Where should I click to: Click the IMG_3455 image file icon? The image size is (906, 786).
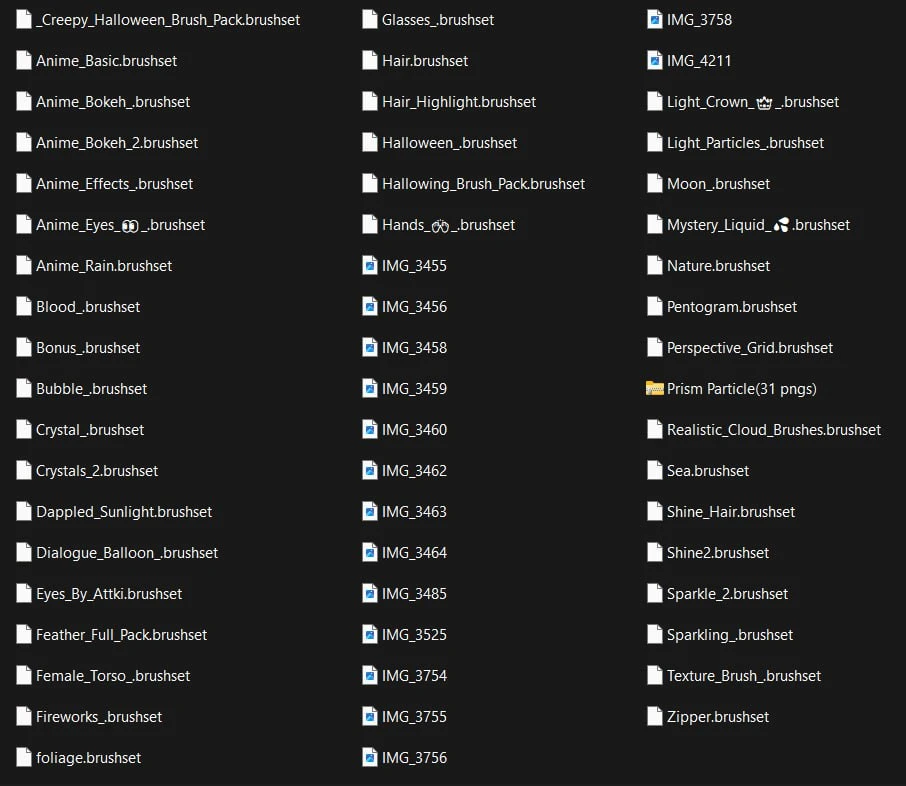pyautogui.click(x=370, y=266)
